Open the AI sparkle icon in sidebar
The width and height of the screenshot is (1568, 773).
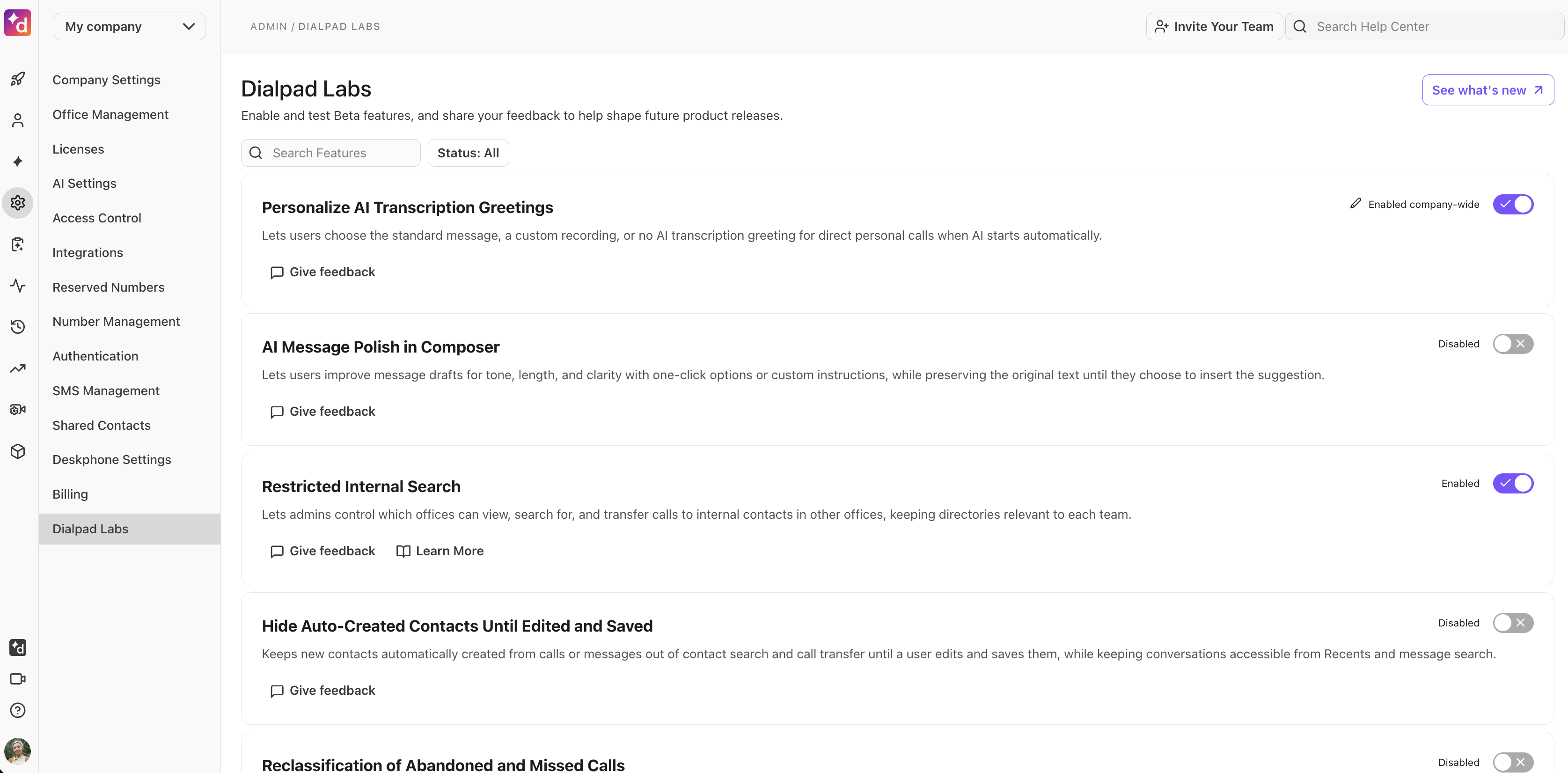pos(18,161)
